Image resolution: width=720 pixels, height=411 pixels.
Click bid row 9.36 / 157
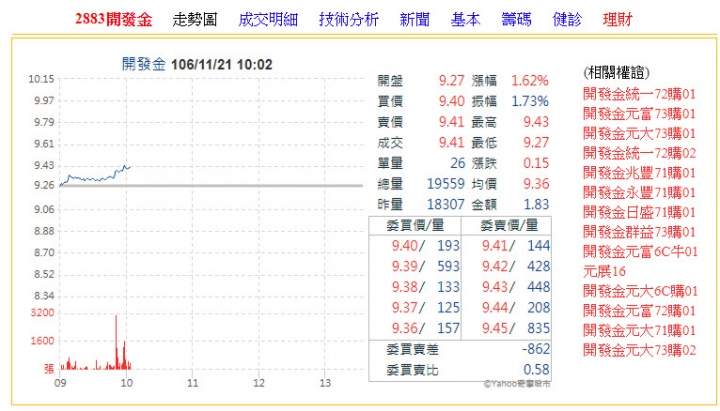pyautogui.click(x=425, y=328)
